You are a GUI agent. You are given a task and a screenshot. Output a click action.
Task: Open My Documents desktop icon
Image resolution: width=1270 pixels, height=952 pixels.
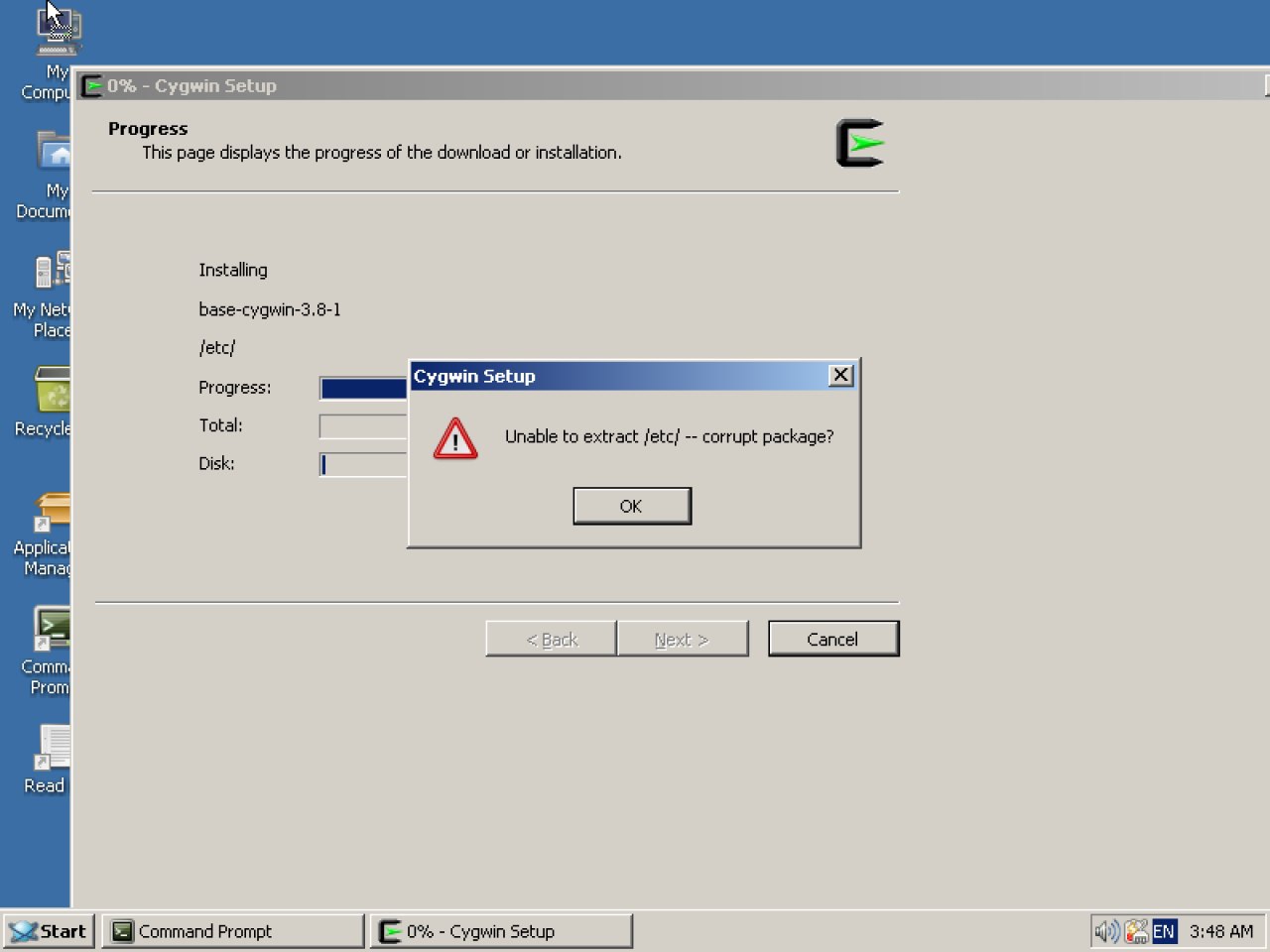pyautogui.click(x=45, y=175)
